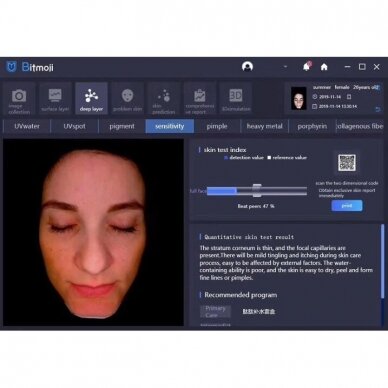Screen dimensions: 388x388
Task: Select the deep layer analysis icon
Action: point(91,99)
